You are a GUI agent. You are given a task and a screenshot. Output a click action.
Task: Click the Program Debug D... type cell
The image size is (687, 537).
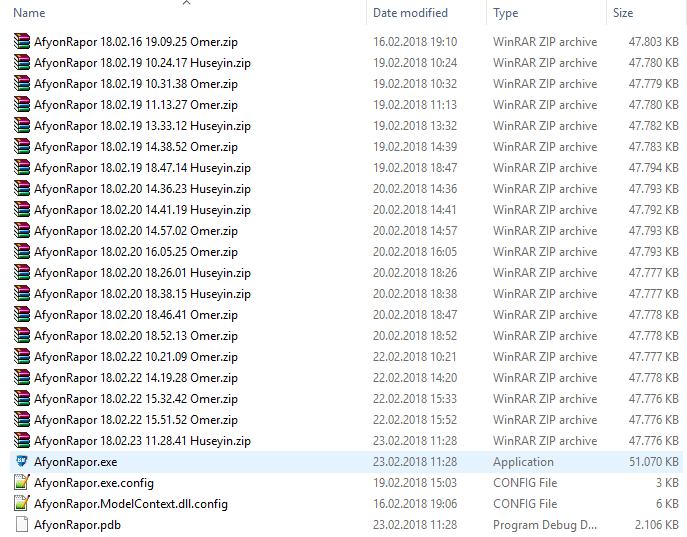[545, 525]
